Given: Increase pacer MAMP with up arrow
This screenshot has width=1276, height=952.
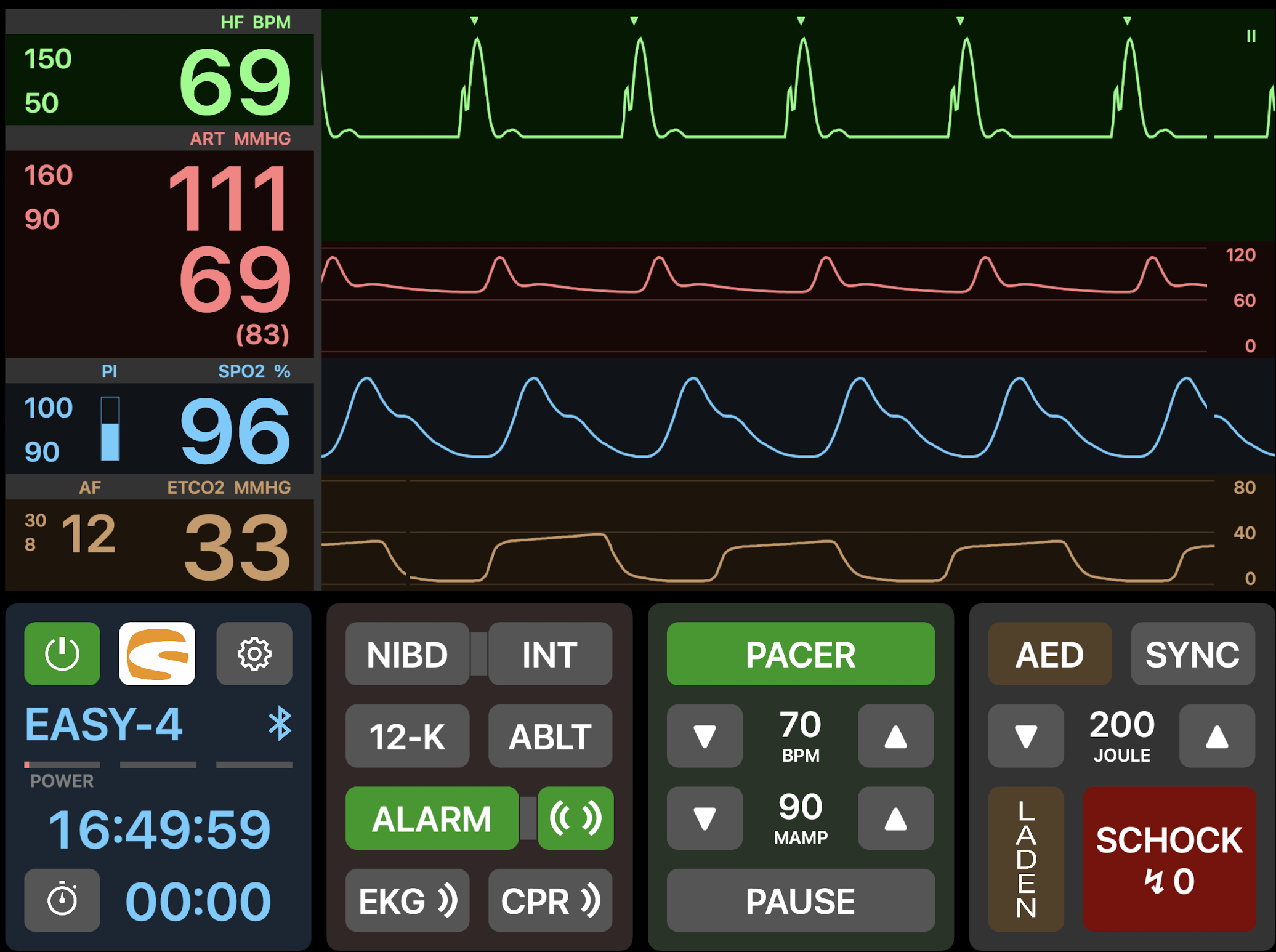Looking at the screenshot, I should (x=895, y=818).
